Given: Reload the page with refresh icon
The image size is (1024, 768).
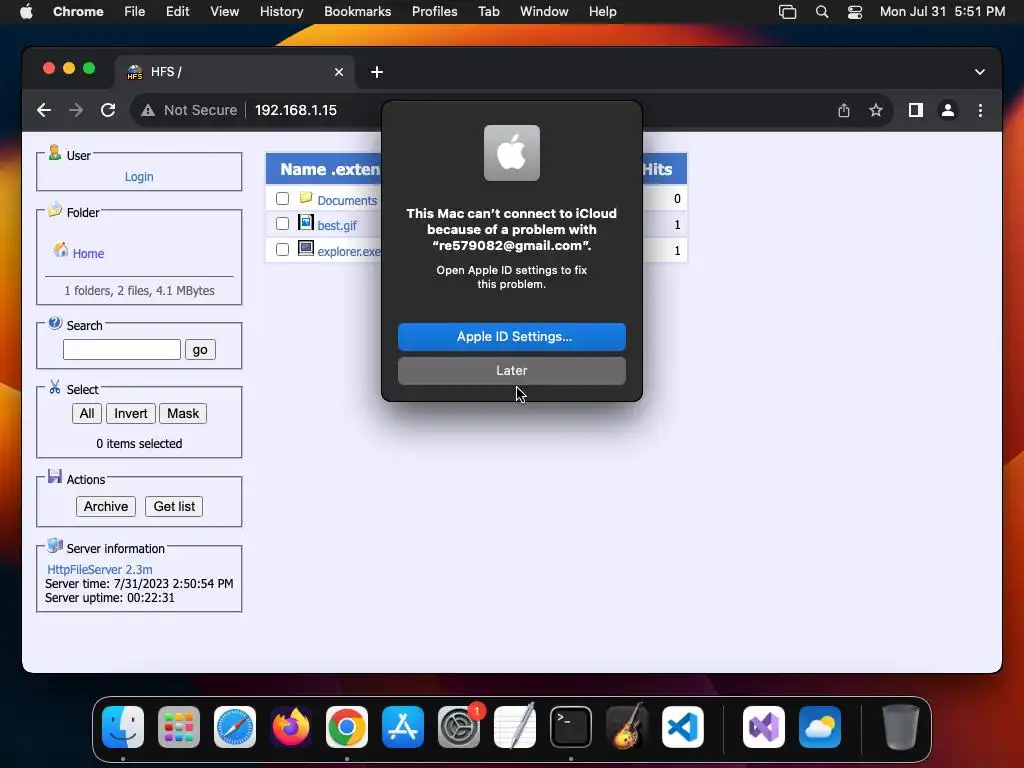Looking at the screenshot, I should pyautogui.click(x=108, y=110).
